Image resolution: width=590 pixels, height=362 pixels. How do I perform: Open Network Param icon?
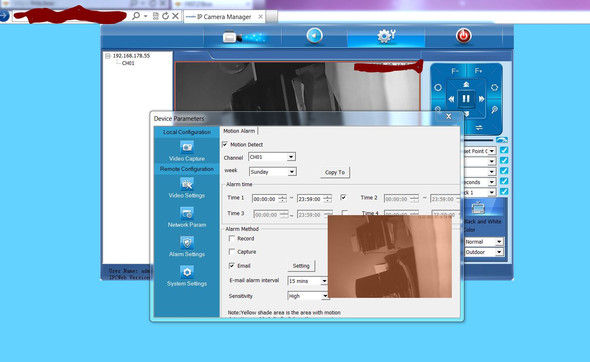pyautogui.click(x=187, y=213)
